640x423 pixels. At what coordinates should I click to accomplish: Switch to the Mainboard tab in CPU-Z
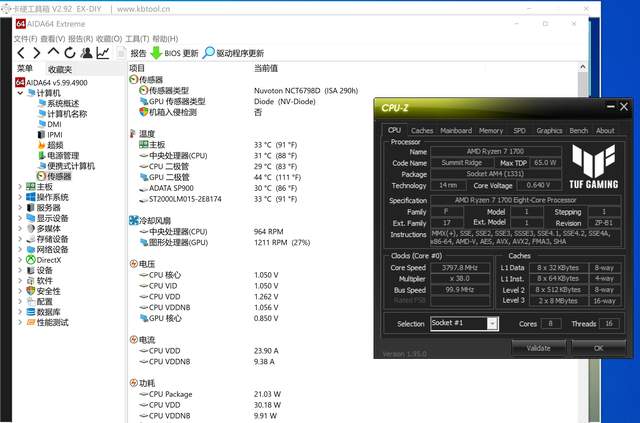[456, 130]
